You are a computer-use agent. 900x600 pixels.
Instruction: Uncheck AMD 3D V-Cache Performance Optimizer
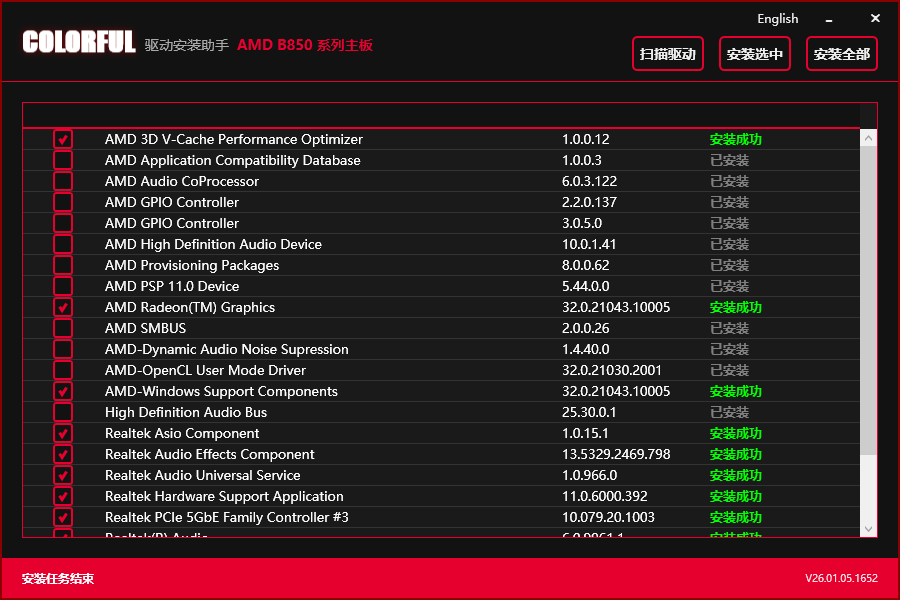pos(63,140)
